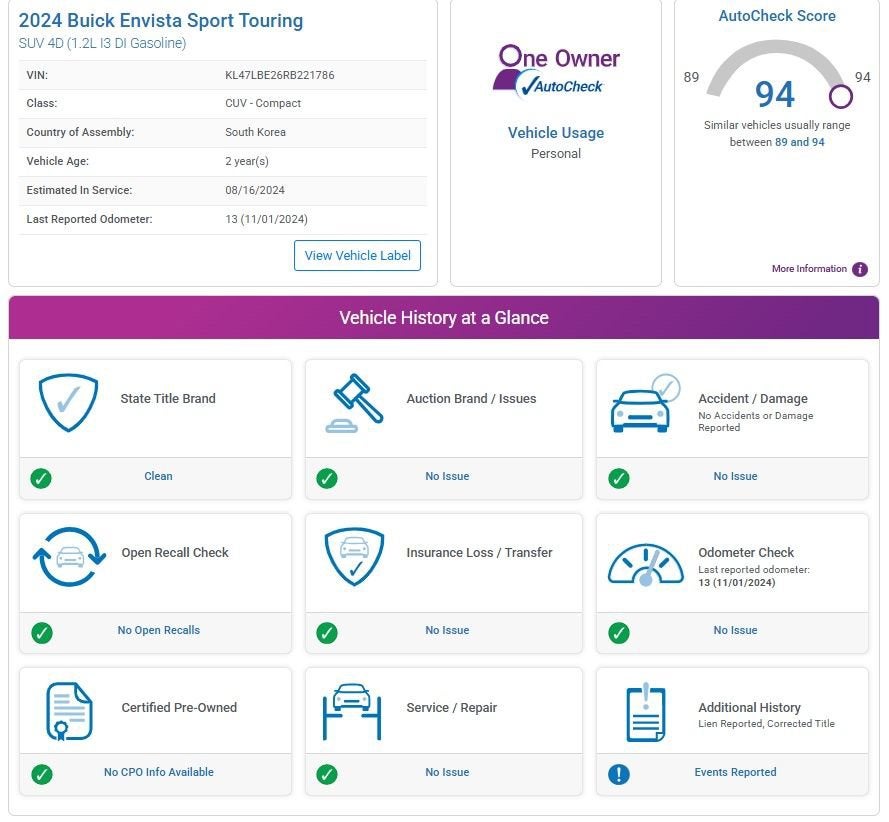Click the AutoCheck Score heading

(x=777, y=16)
